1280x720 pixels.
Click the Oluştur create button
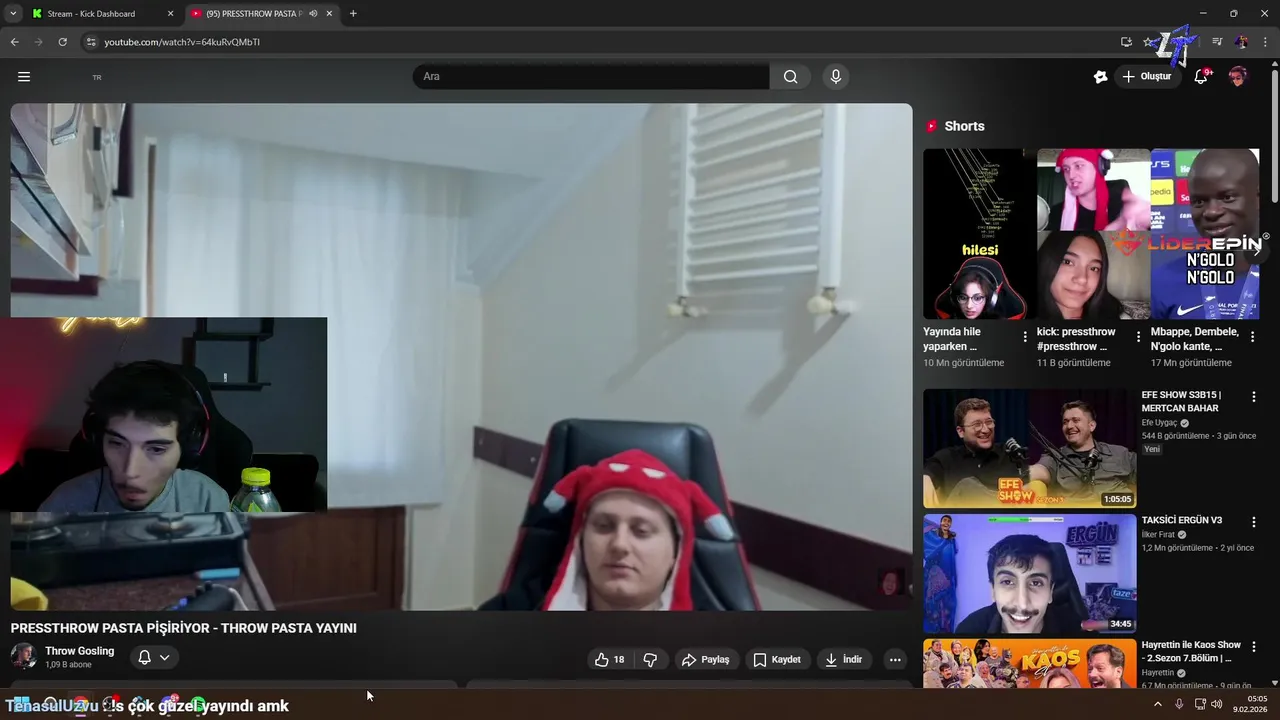pos(1147,77)
